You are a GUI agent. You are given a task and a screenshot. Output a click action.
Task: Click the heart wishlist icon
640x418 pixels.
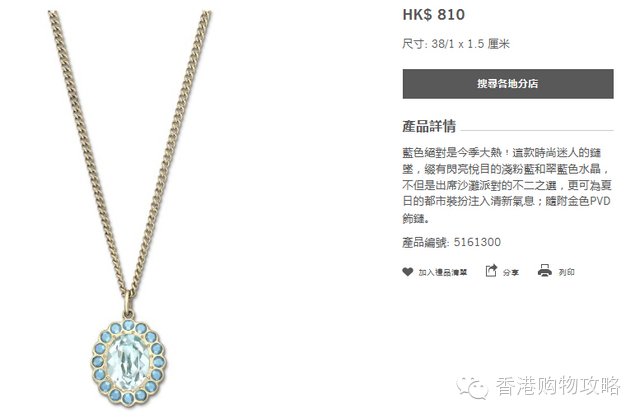[x=407, y=271]
